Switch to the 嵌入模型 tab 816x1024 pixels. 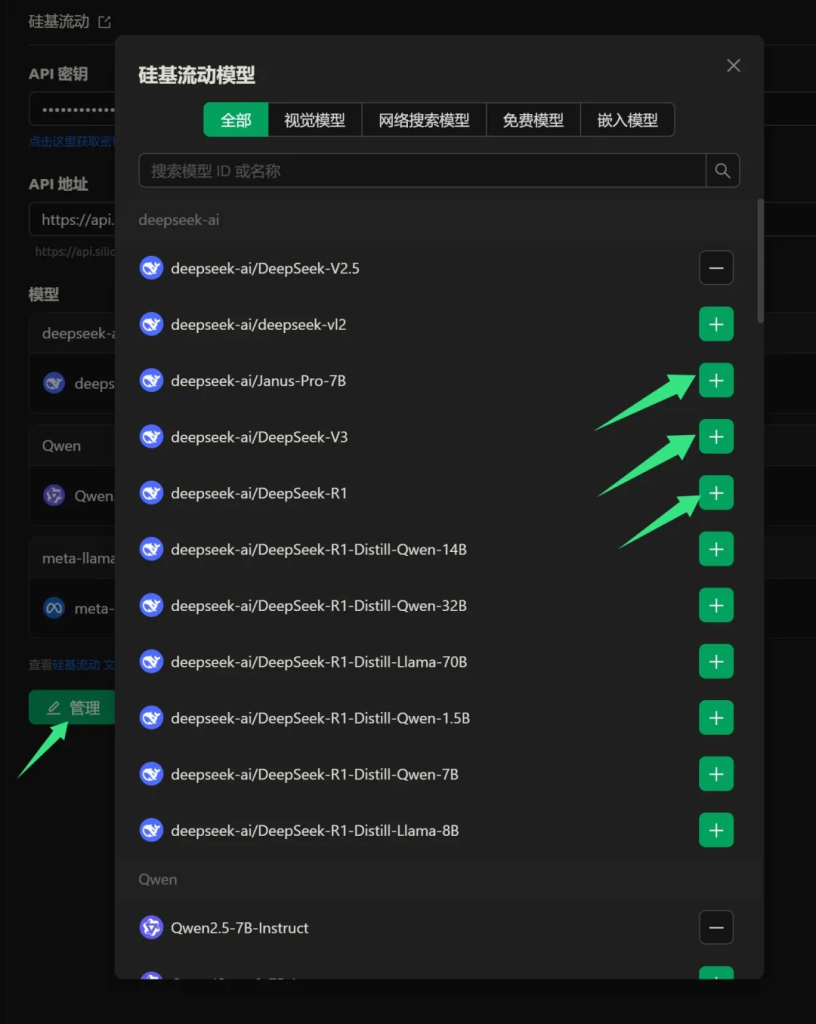[627, 120]
